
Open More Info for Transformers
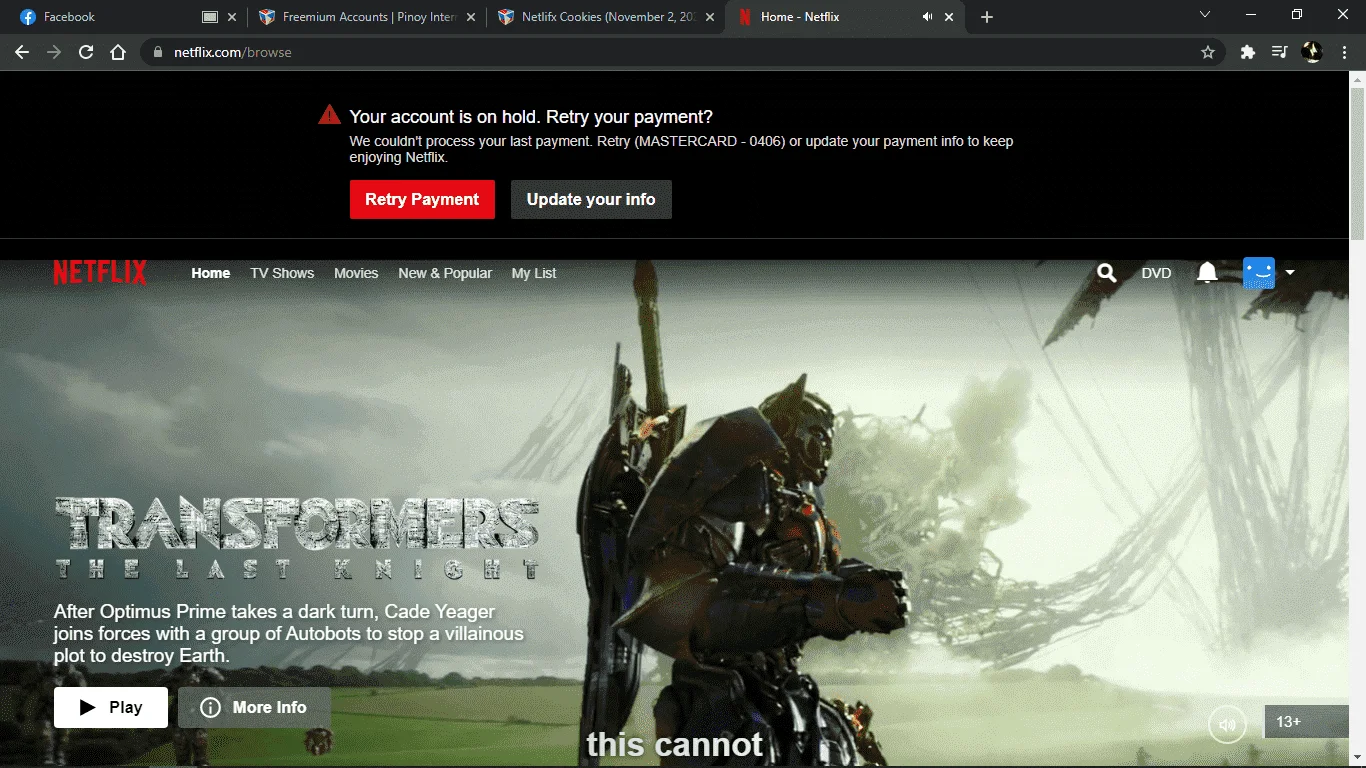(x=254, y=707)
